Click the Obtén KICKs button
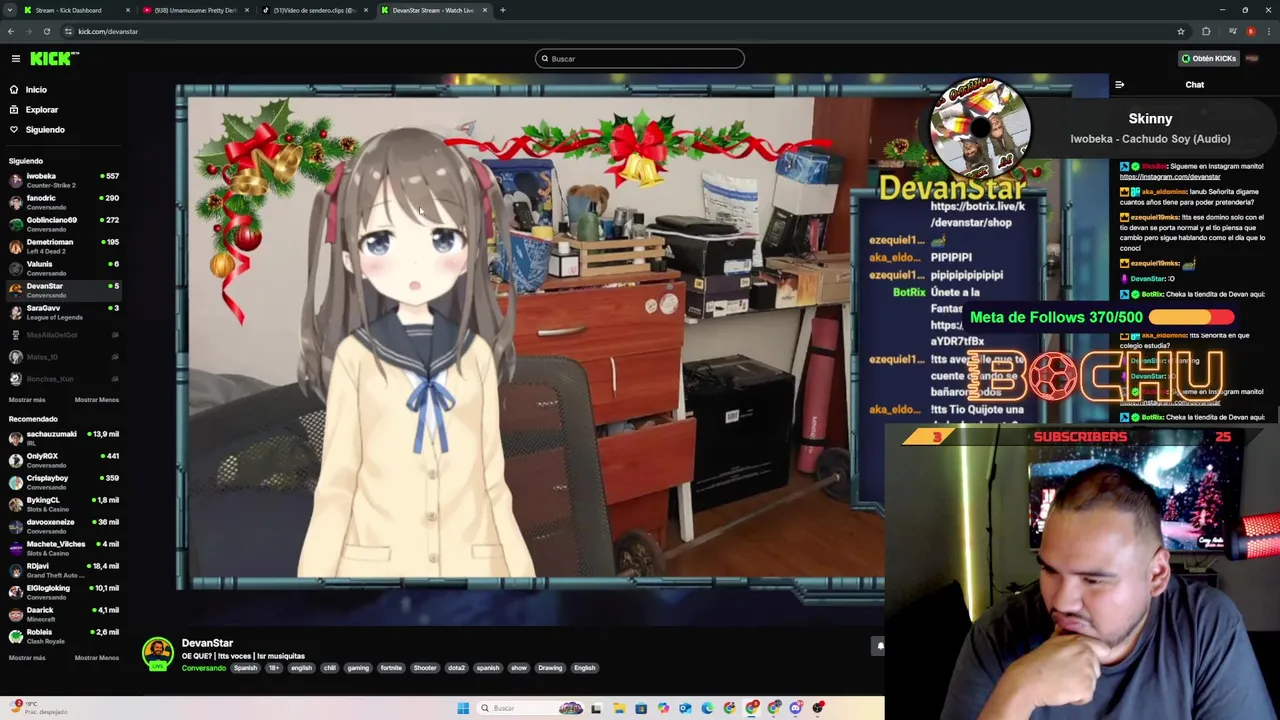Viewport: 1280px width, 720px height. tap(1209, 58)
